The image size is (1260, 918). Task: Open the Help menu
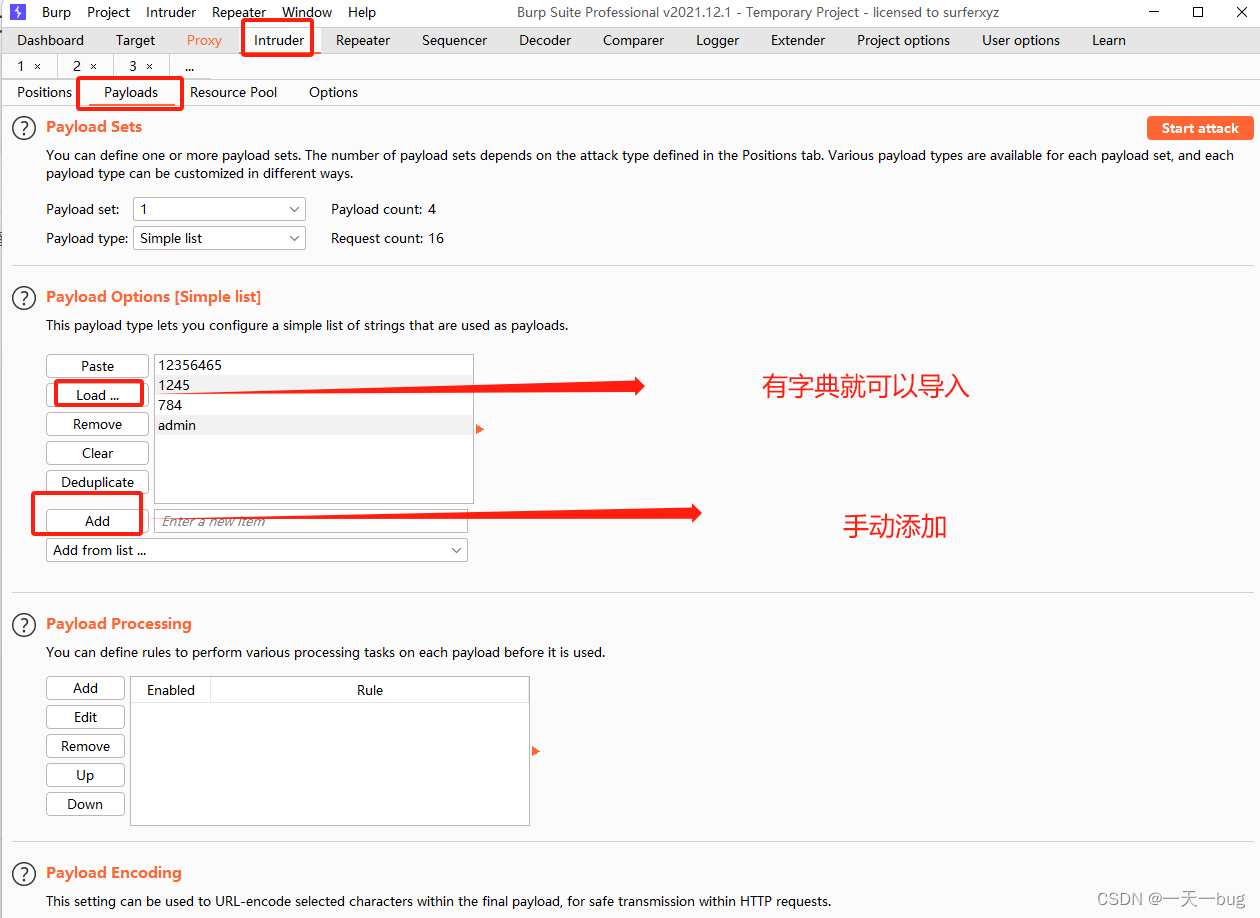click(x=362, y=12)
